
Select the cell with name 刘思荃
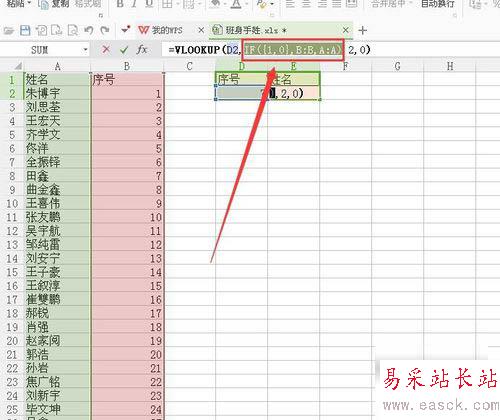pyautogui.click(x=57, y=107)
